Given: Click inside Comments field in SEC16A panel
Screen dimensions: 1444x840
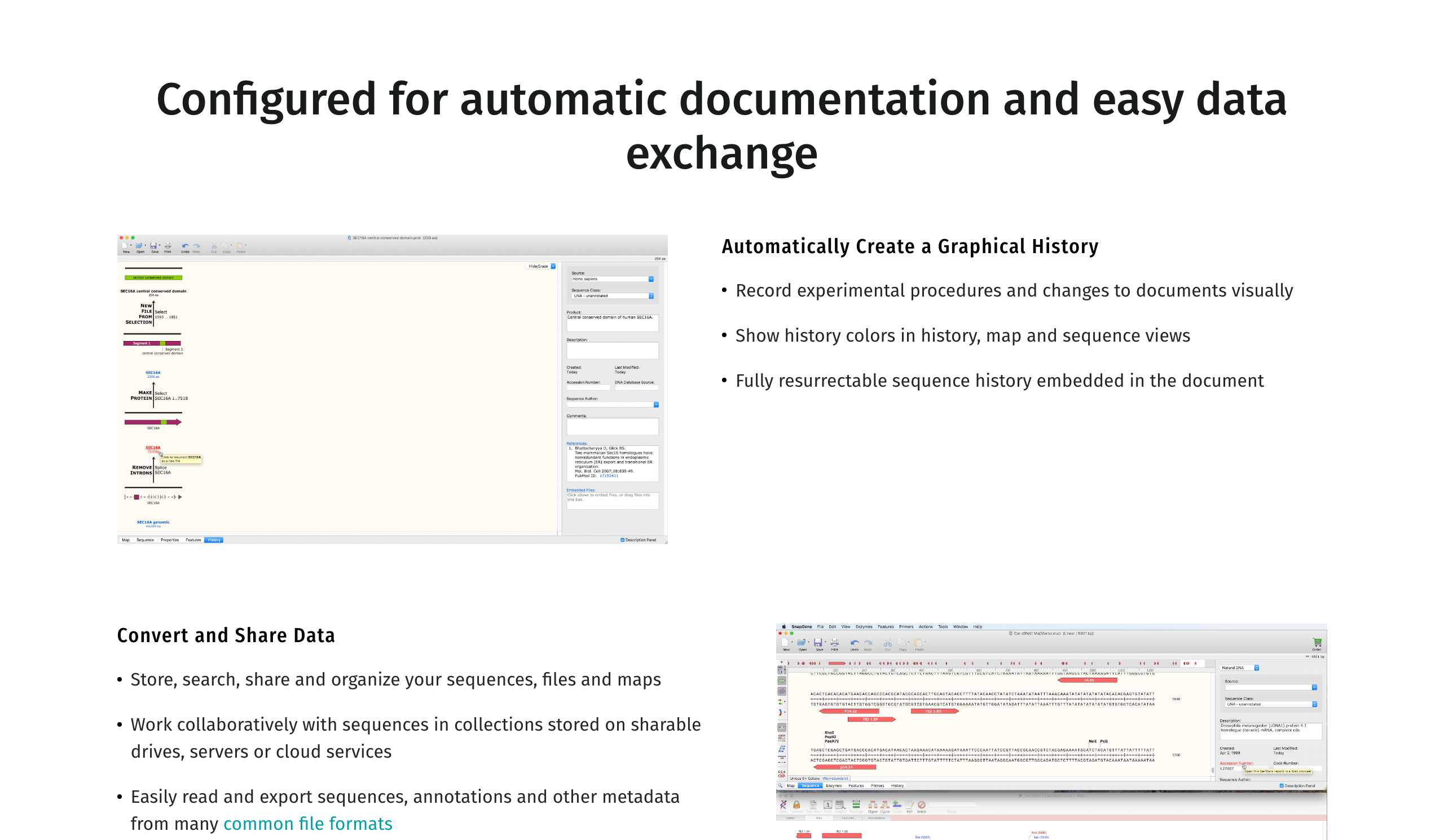Looking at the screenshot, I should point(612,427).
